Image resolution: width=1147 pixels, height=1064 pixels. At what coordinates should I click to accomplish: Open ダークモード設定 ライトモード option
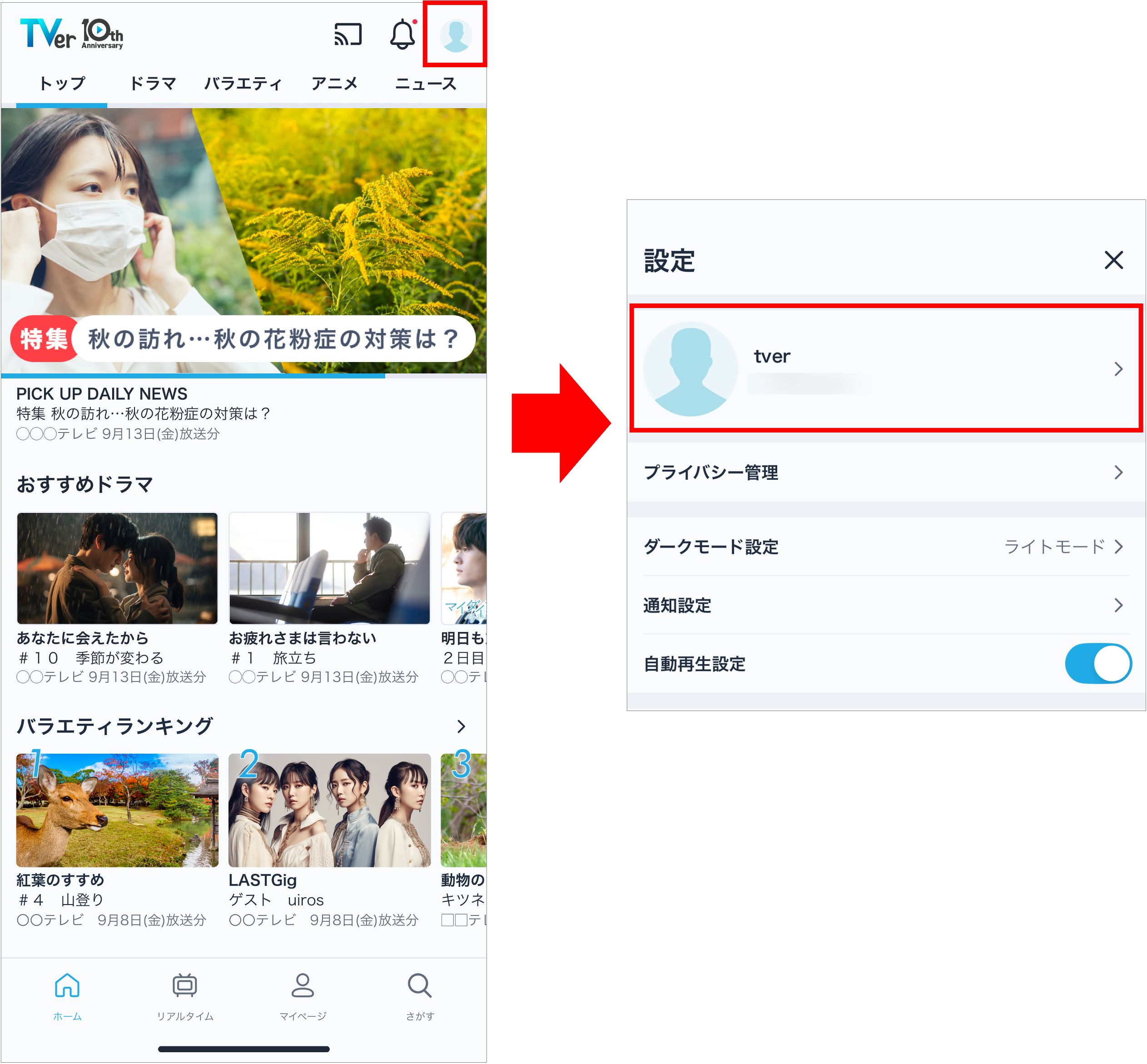click(x=886, y=546)
